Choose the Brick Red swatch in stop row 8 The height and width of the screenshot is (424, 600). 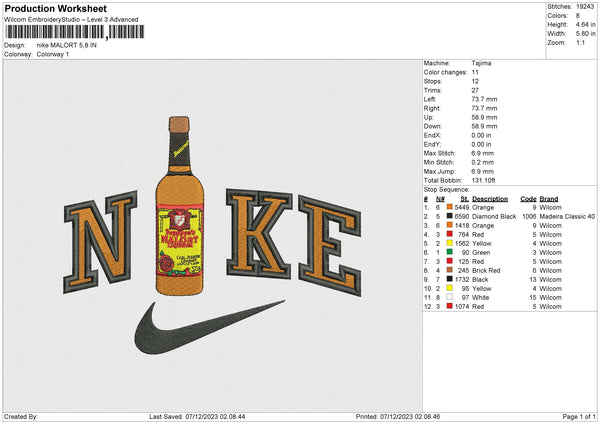click(449, 270)
